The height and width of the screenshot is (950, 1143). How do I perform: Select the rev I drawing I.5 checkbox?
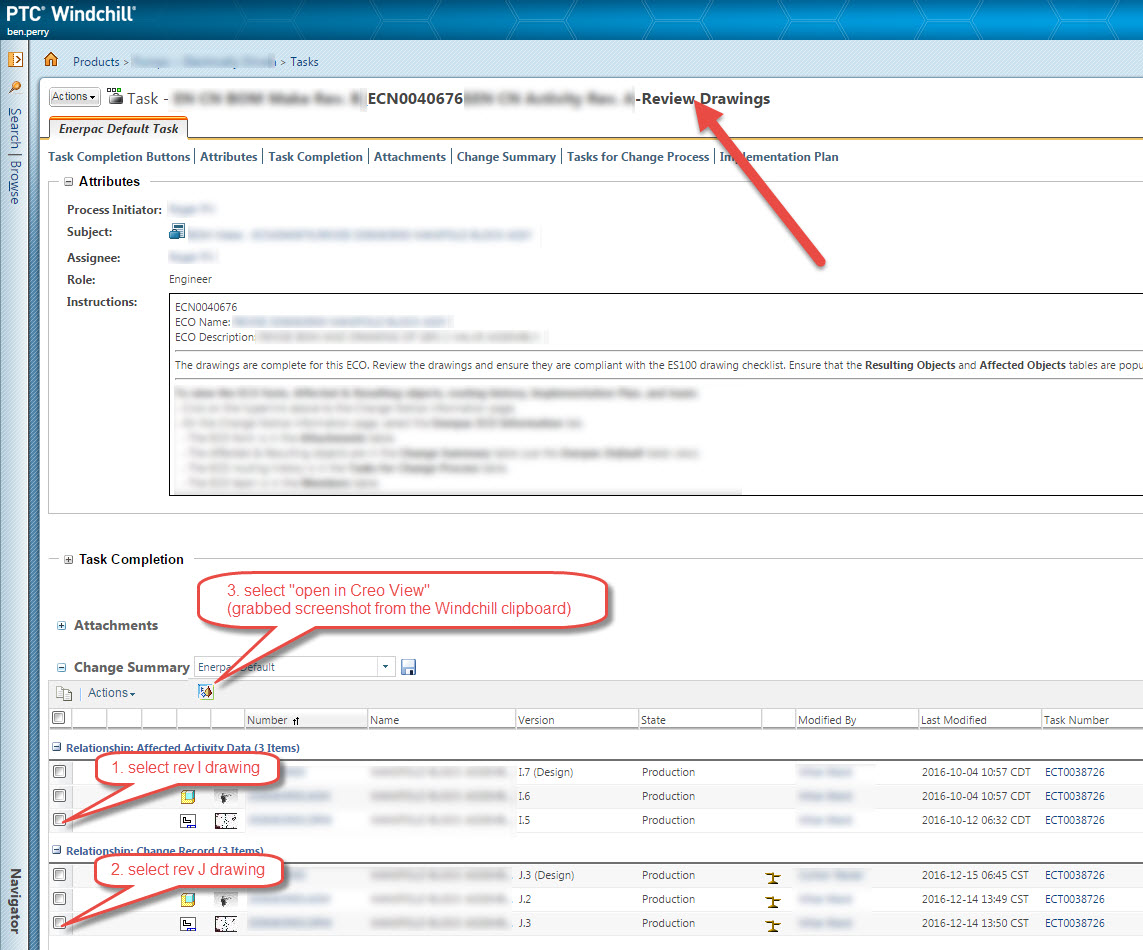point(60,819)
